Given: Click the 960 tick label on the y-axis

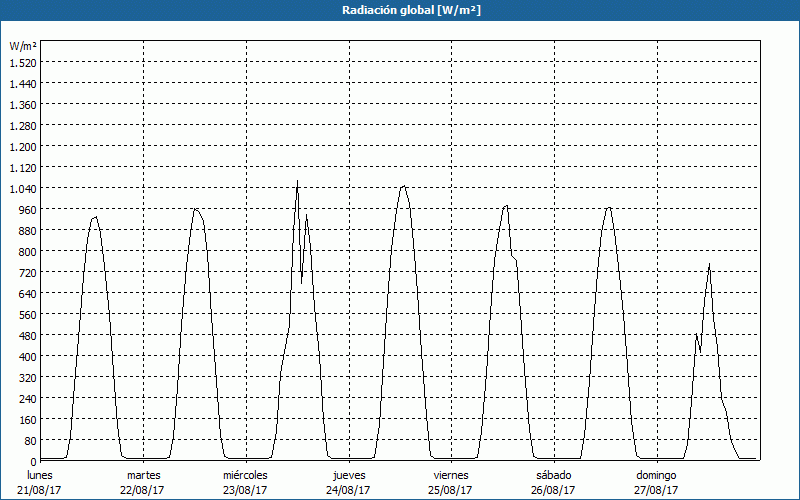Looking at the screenshot, I should 26,210.
